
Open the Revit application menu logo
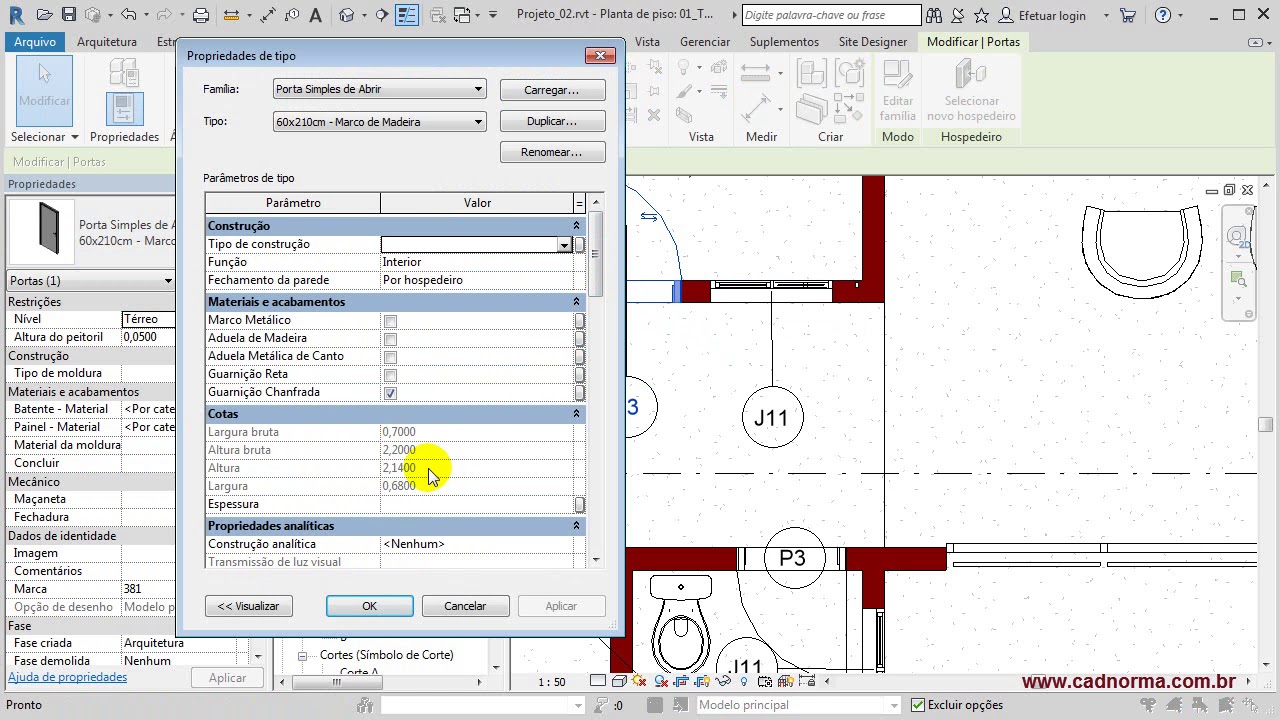[14, 14]
